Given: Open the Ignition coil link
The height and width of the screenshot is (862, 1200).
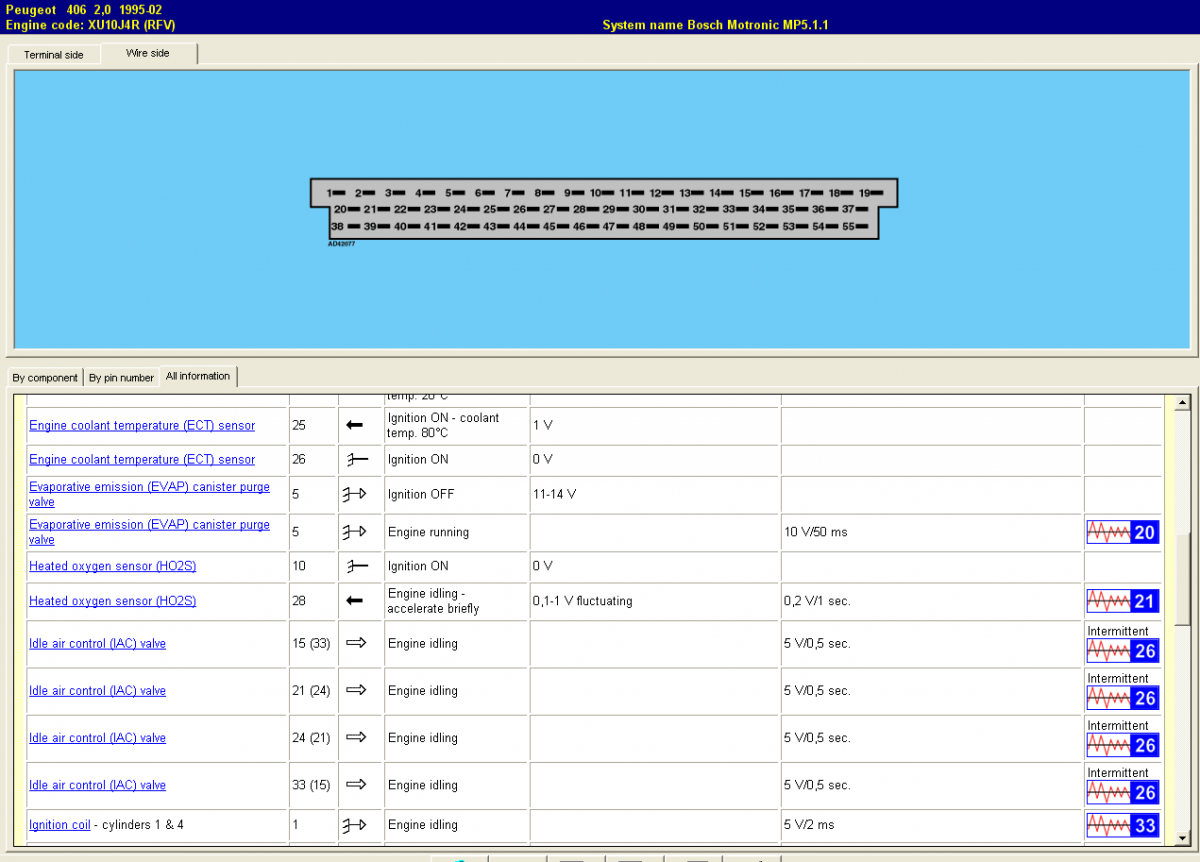Looking at the screenshot, I should [60, 825].
